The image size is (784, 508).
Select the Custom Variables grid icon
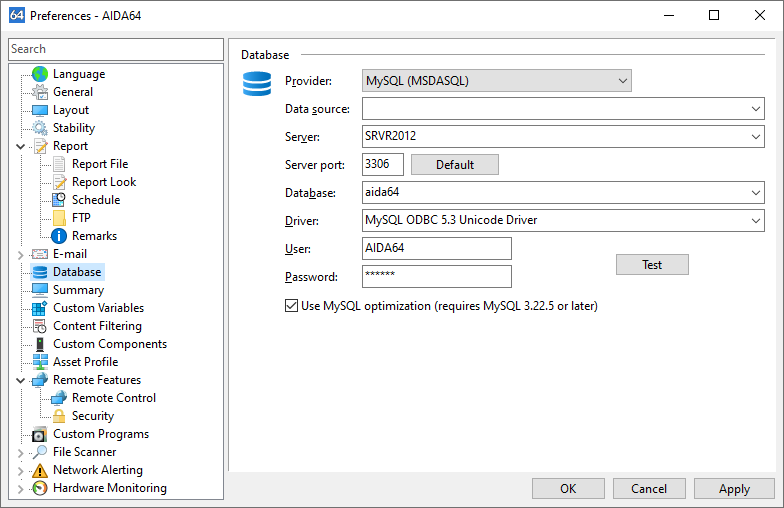pyautogui.click(x=40, y=308)
